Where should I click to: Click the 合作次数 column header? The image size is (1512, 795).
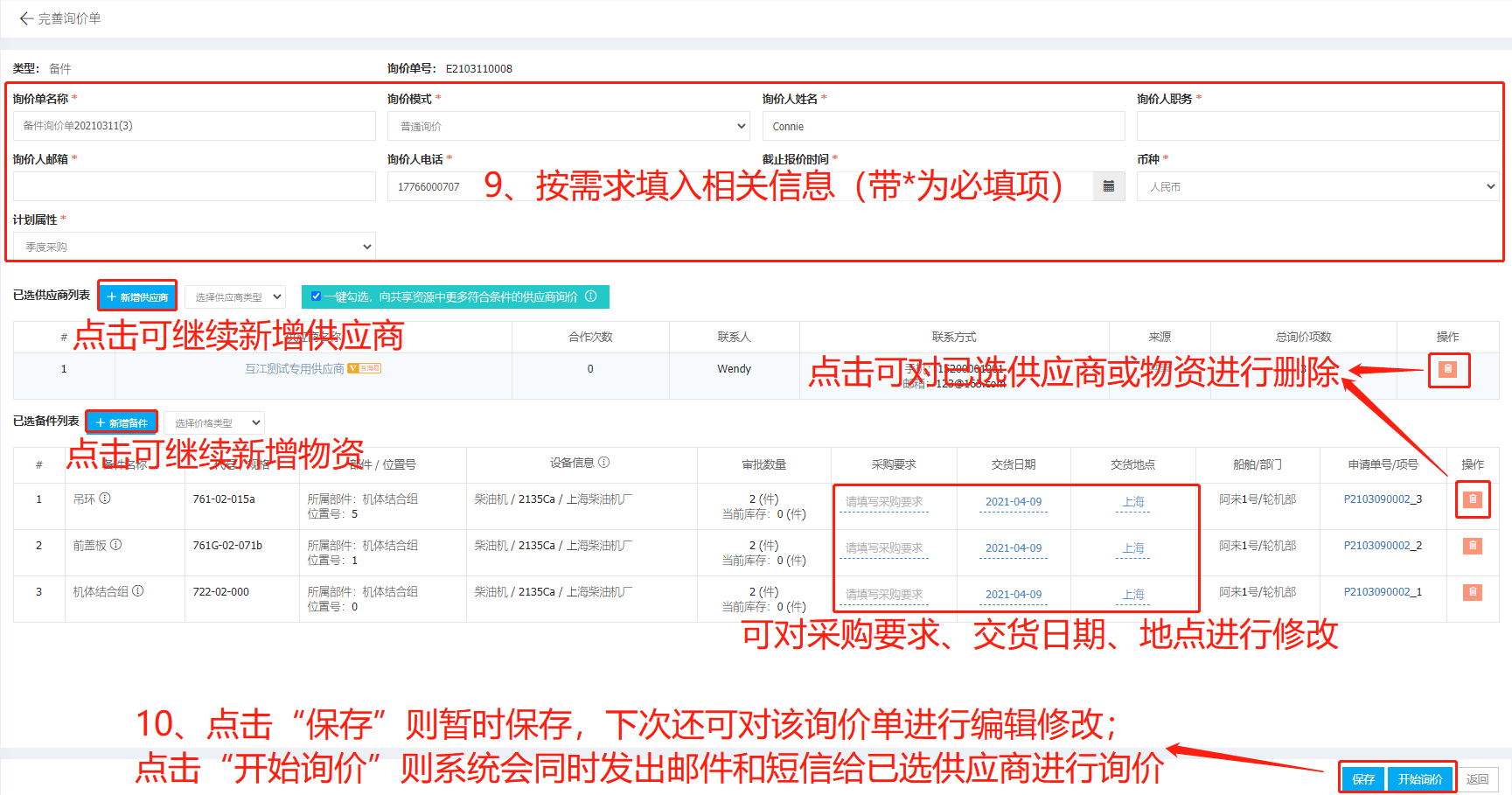[590, 337]
